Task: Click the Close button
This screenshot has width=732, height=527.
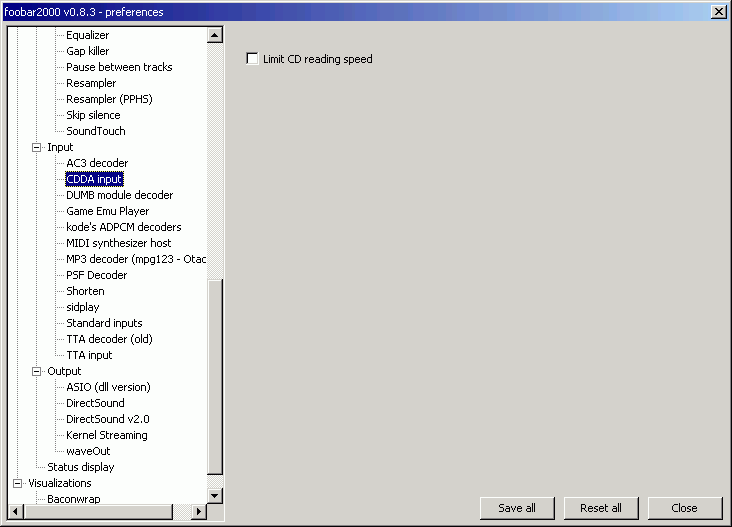Action: point(685,508)
